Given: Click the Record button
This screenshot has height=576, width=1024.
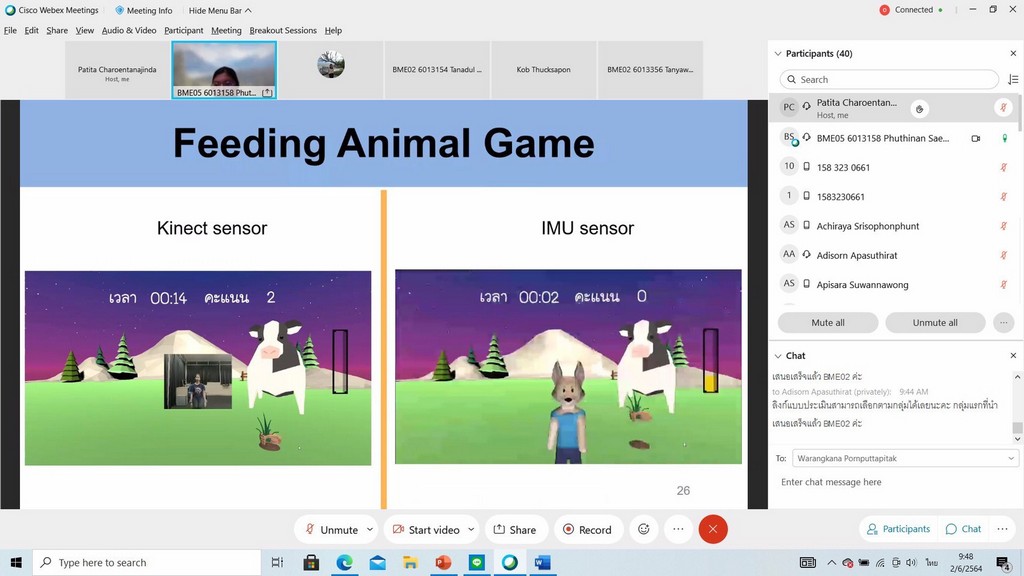Looking at the screenshot, I should pos(587,530).
